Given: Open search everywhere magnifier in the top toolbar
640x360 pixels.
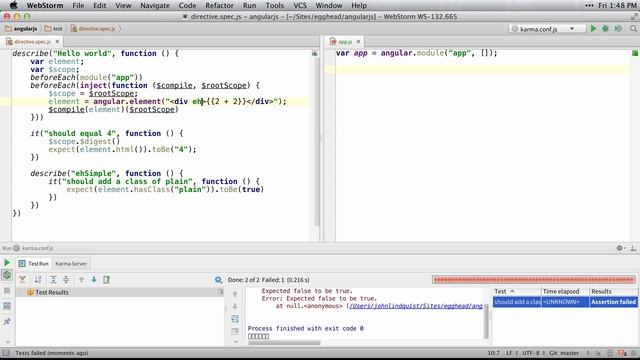Looking at the screenshot, I should (x=633, y=29).
